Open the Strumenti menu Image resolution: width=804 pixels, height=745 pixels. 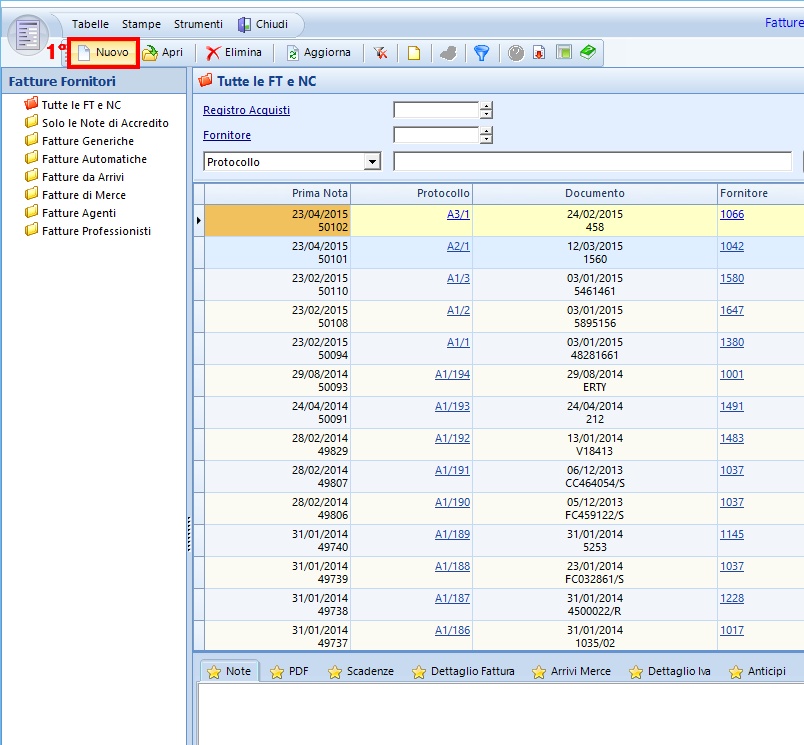(x=198, y=24)
